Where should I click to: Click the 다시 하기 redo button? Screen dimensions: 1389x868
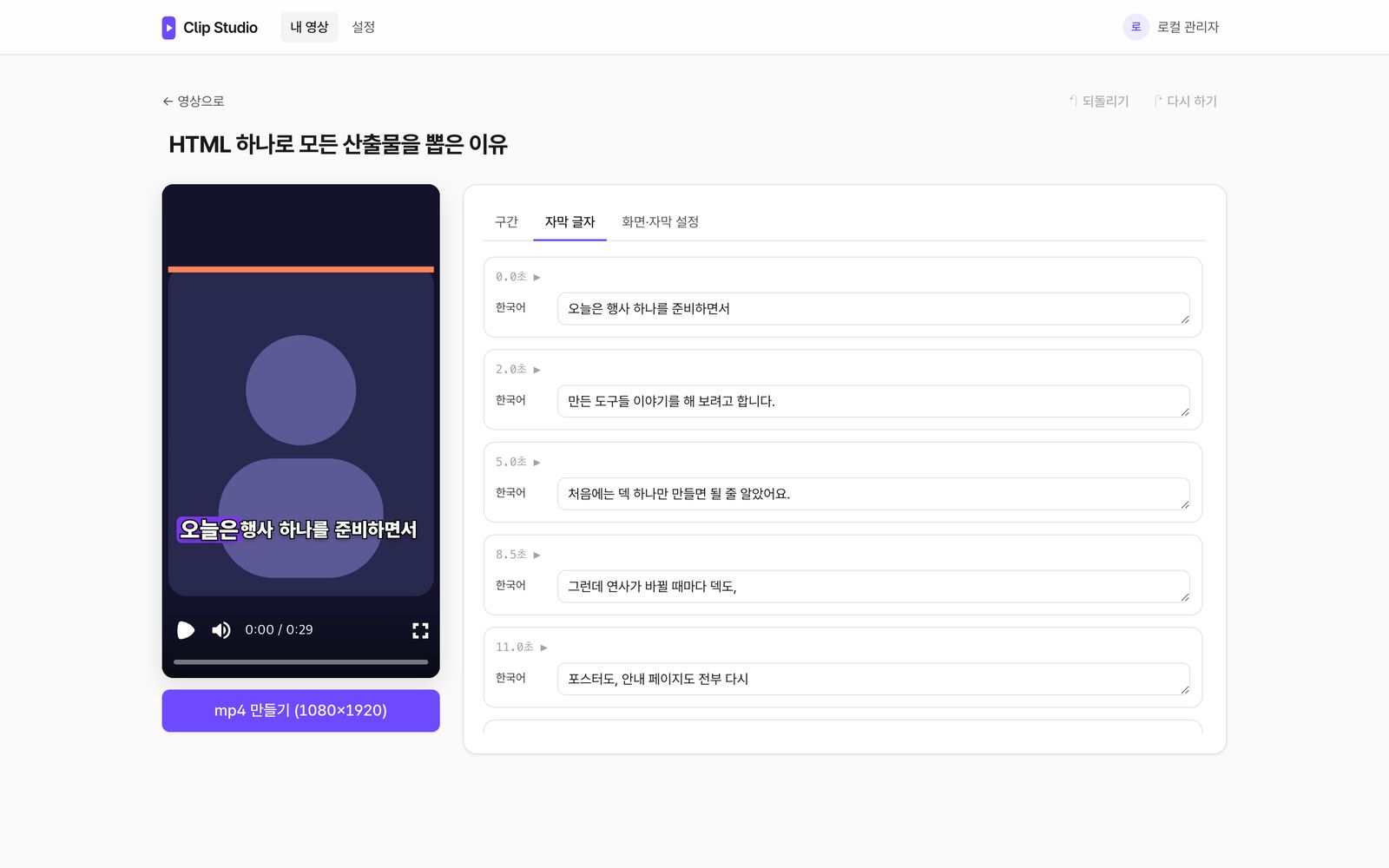pos(1185,101)
